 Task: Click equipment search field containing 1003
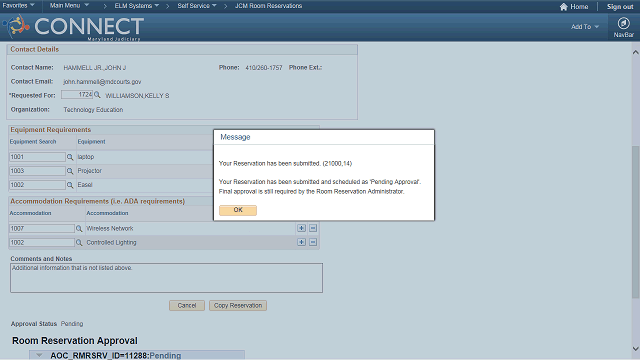[x=37, y=171]
